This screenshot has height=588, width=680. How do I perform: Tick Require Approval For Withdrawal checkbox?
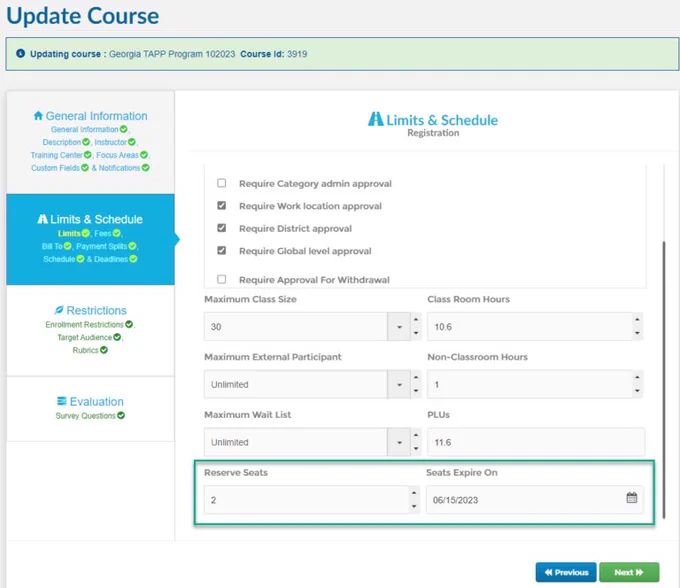[x=222, y=279]
